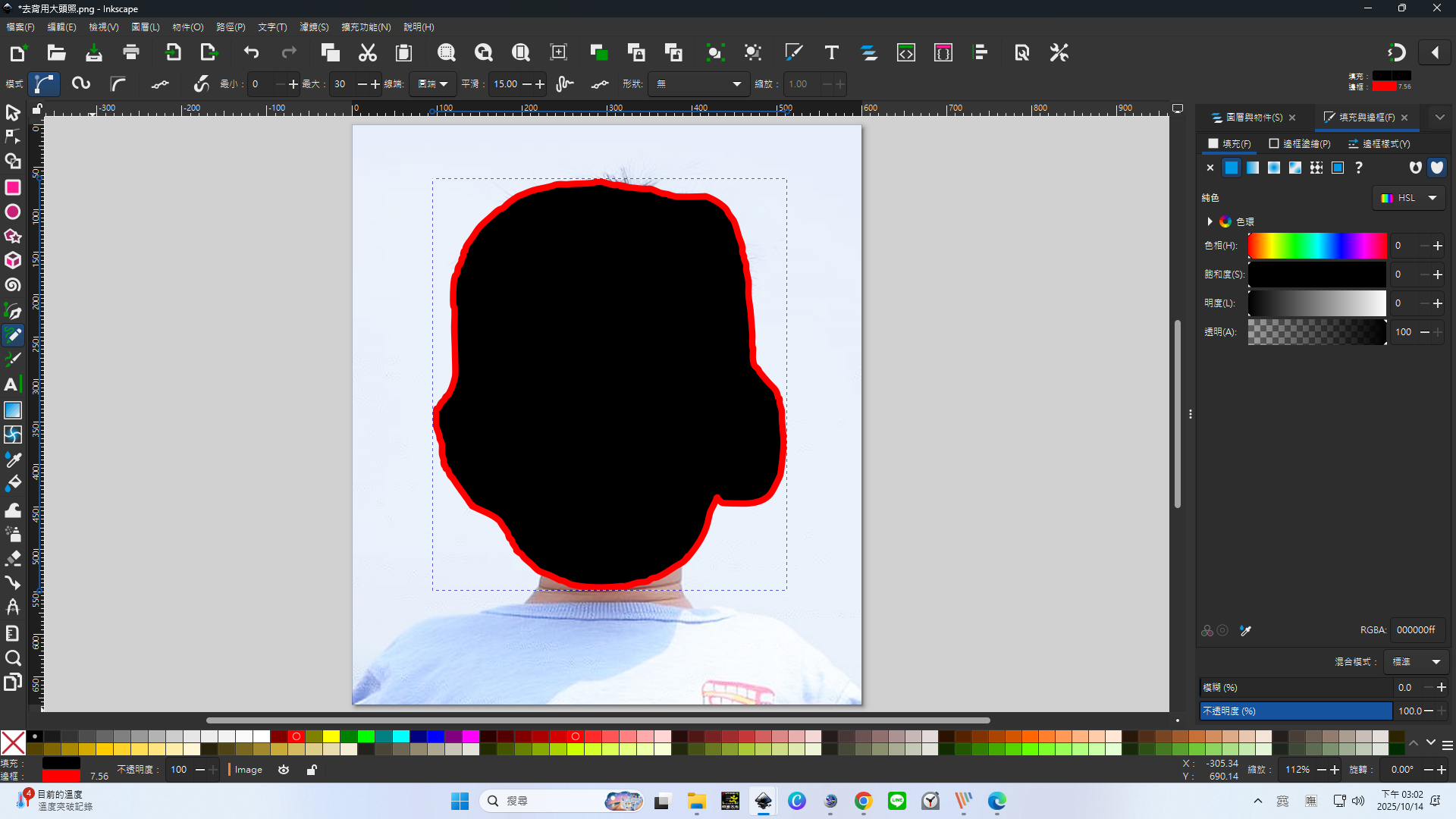Open the HSL color mode dropdown
Viewport: 1456px width, 819px height.
[1409, 198]
